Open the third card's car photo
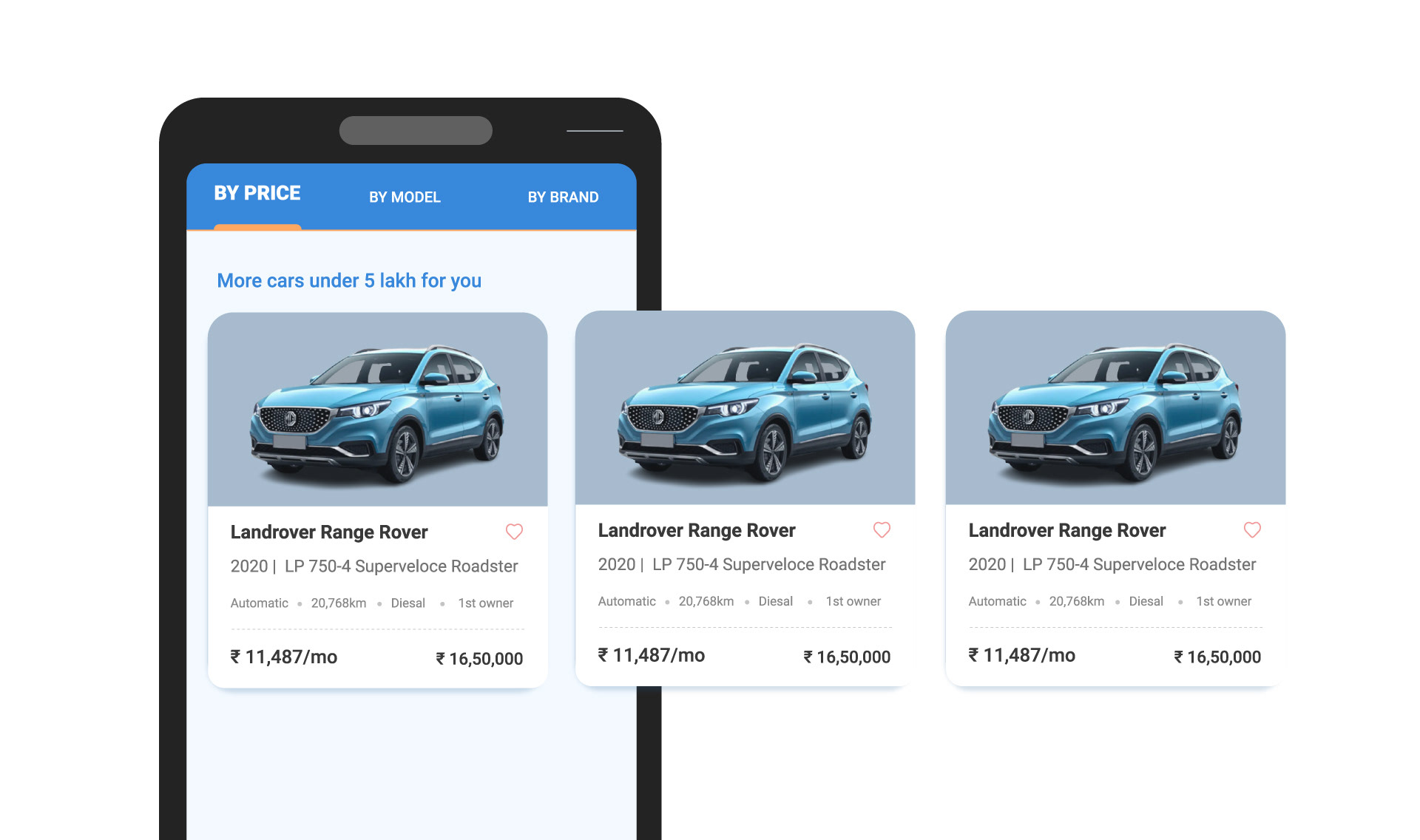 point(1115,407)
